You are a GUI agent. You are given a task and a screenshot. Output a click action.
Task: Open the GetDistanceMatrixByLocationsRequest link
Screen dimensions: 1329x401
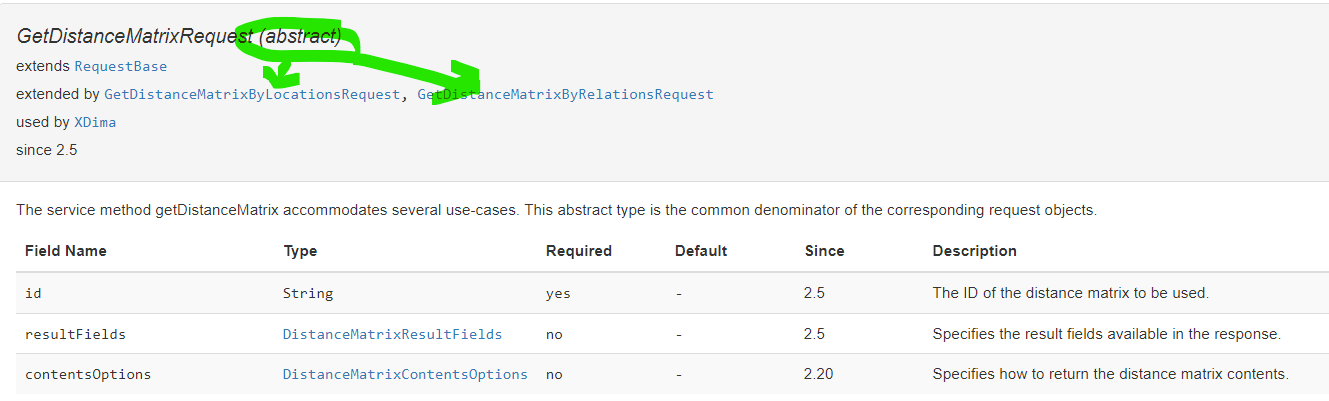coord(251,95)
